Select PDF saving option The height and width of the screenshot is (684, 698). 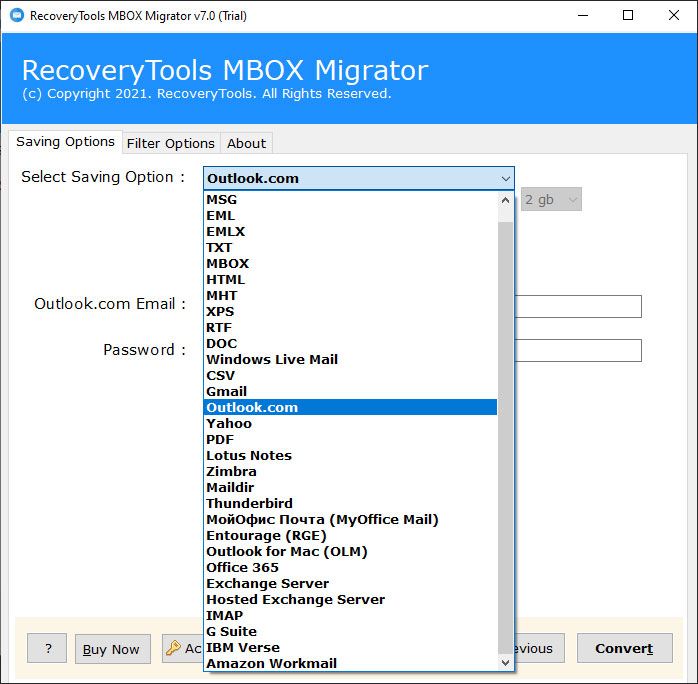pos(350,439)
